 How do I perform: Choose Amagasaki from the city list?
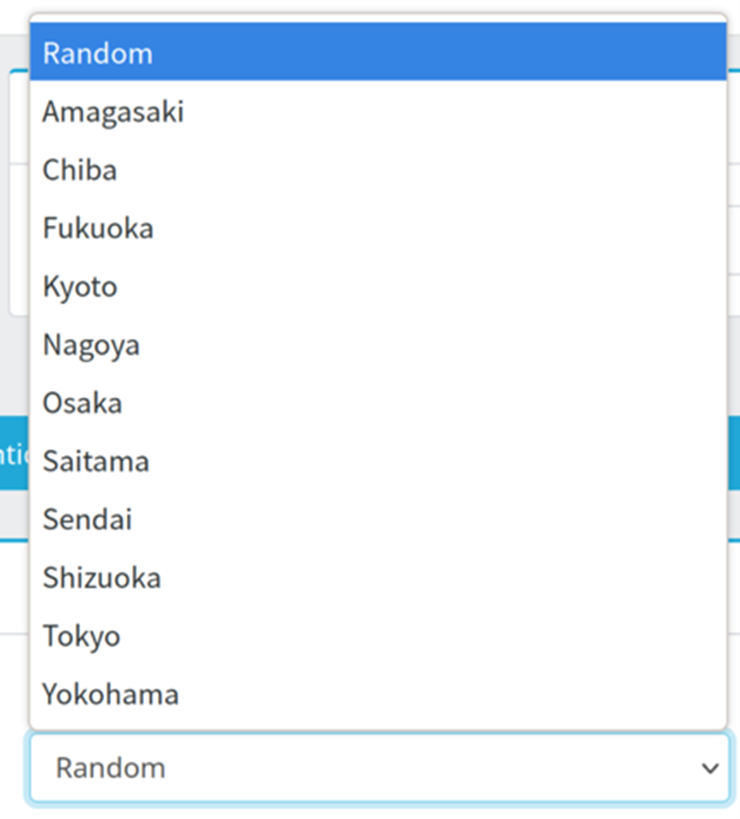click(x=378, y=111)
